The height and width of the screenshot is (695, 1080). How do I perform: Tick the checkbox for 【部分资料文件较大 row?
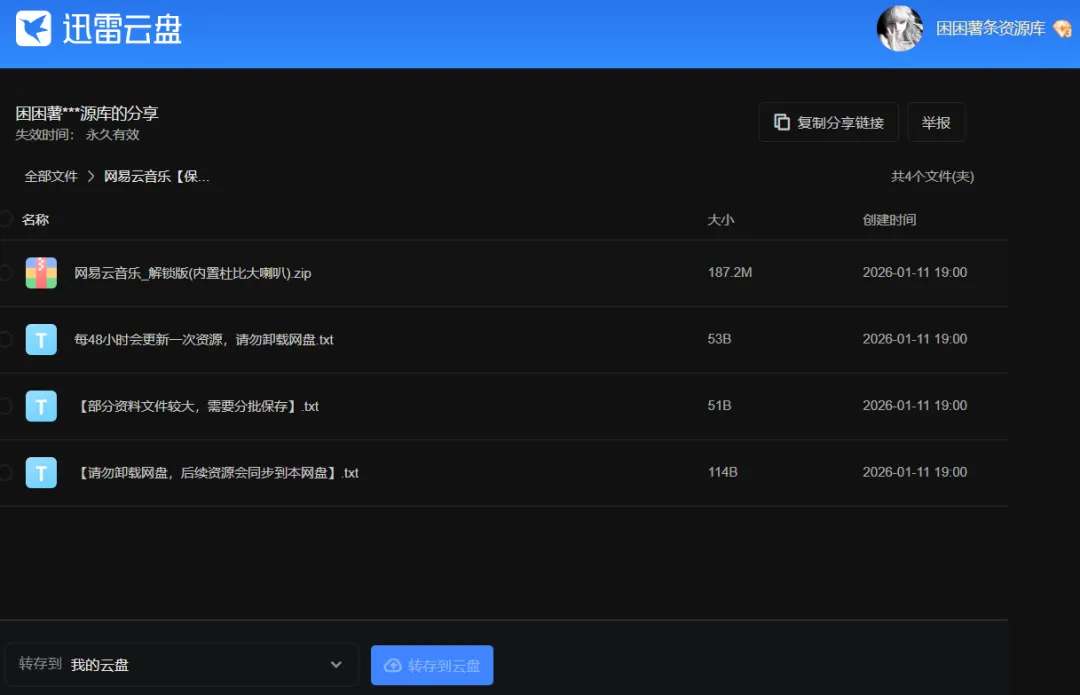click(x=5, y=406)
